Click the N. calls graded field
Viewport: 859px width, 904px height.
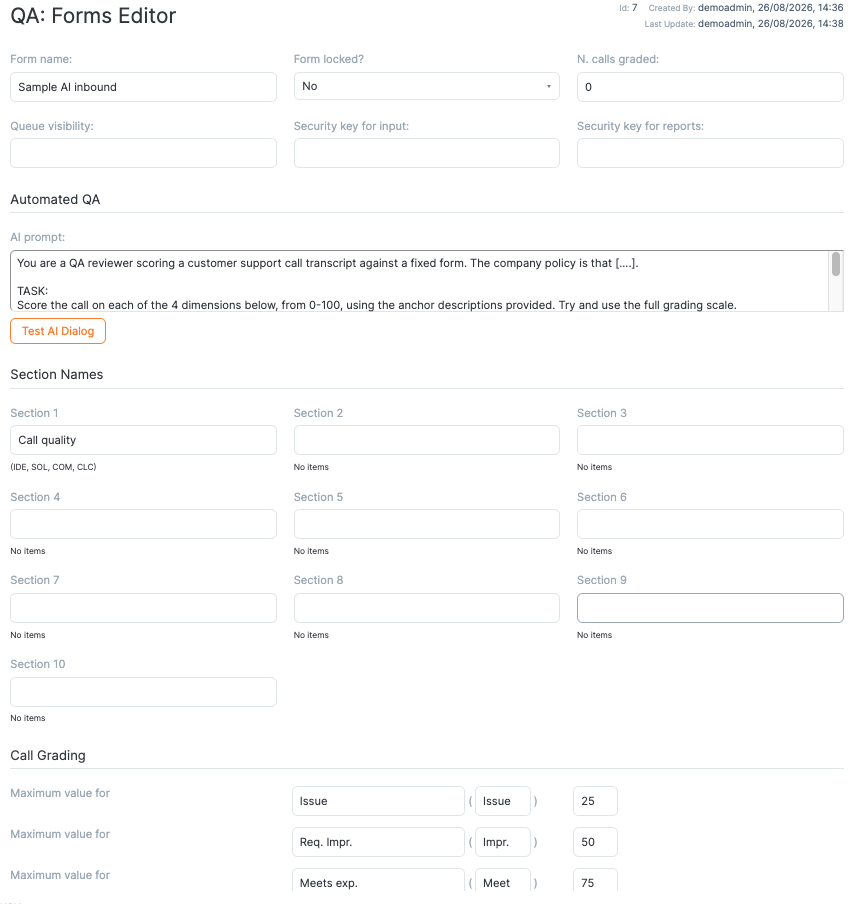[x=710, y=87]
